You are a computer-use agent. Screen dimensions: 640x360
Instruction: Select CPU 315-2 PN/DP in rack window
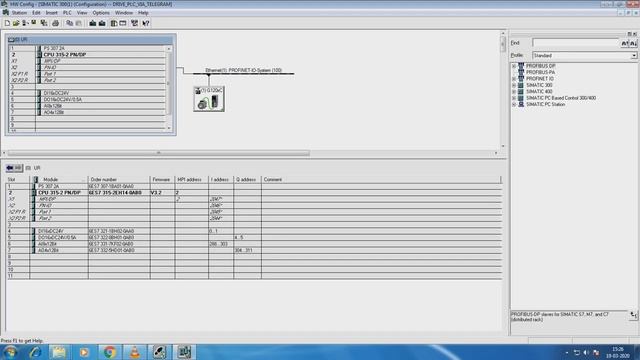(x=64, y=55)
